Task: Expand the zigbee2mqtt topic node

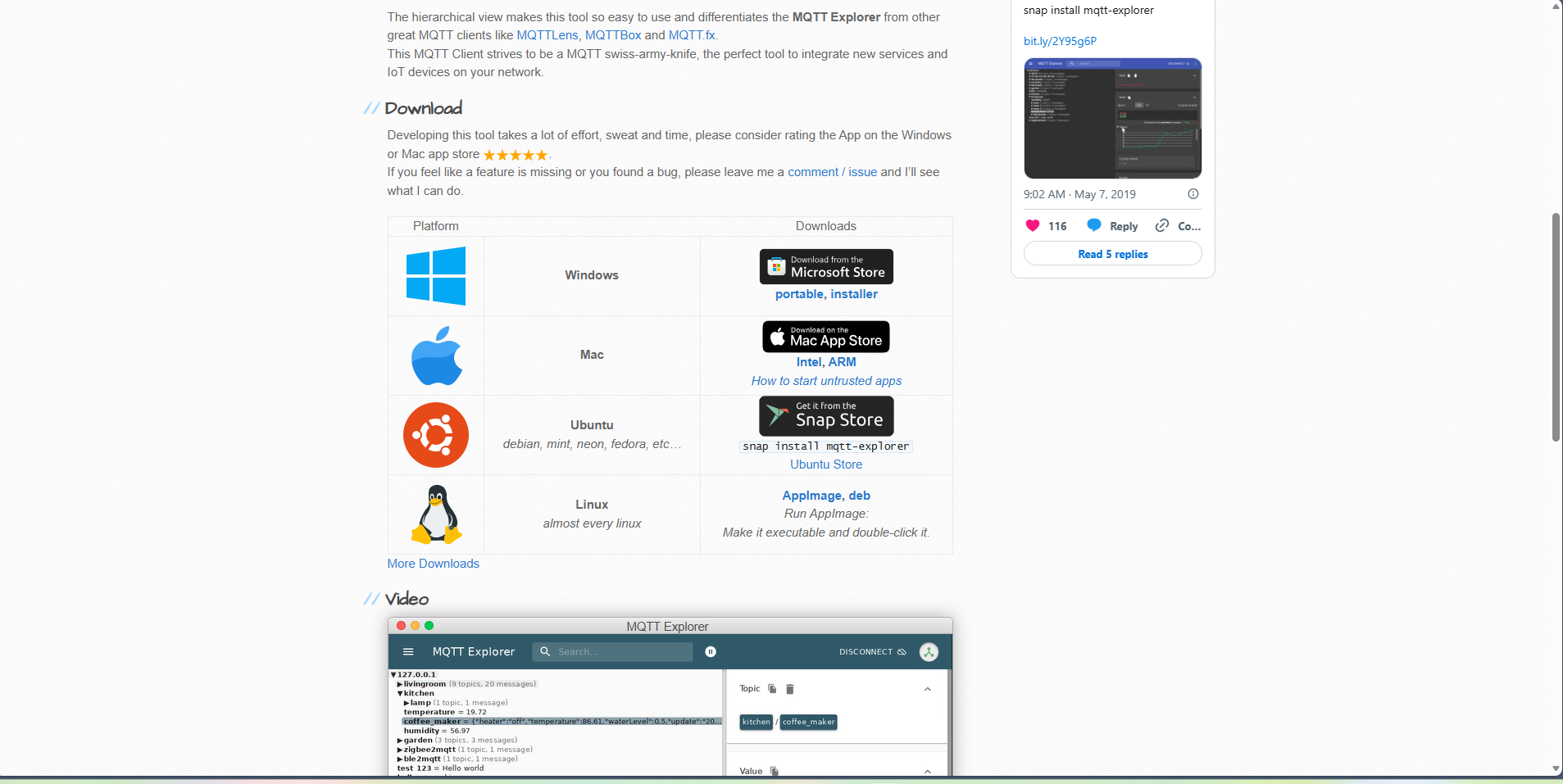Action: [400, 750]
